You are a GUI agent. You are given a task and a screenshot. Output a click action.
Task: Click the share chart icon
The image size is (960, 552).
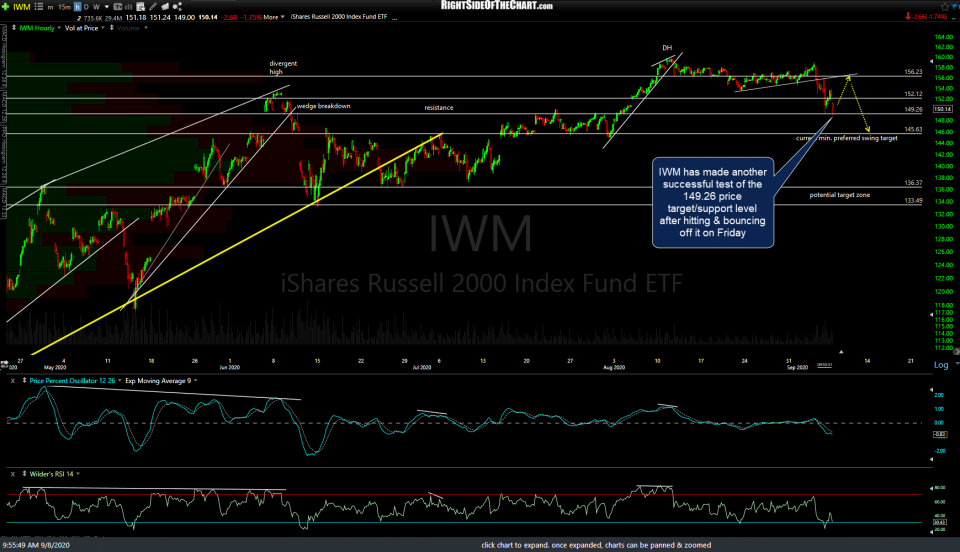(x=177, y=7)
